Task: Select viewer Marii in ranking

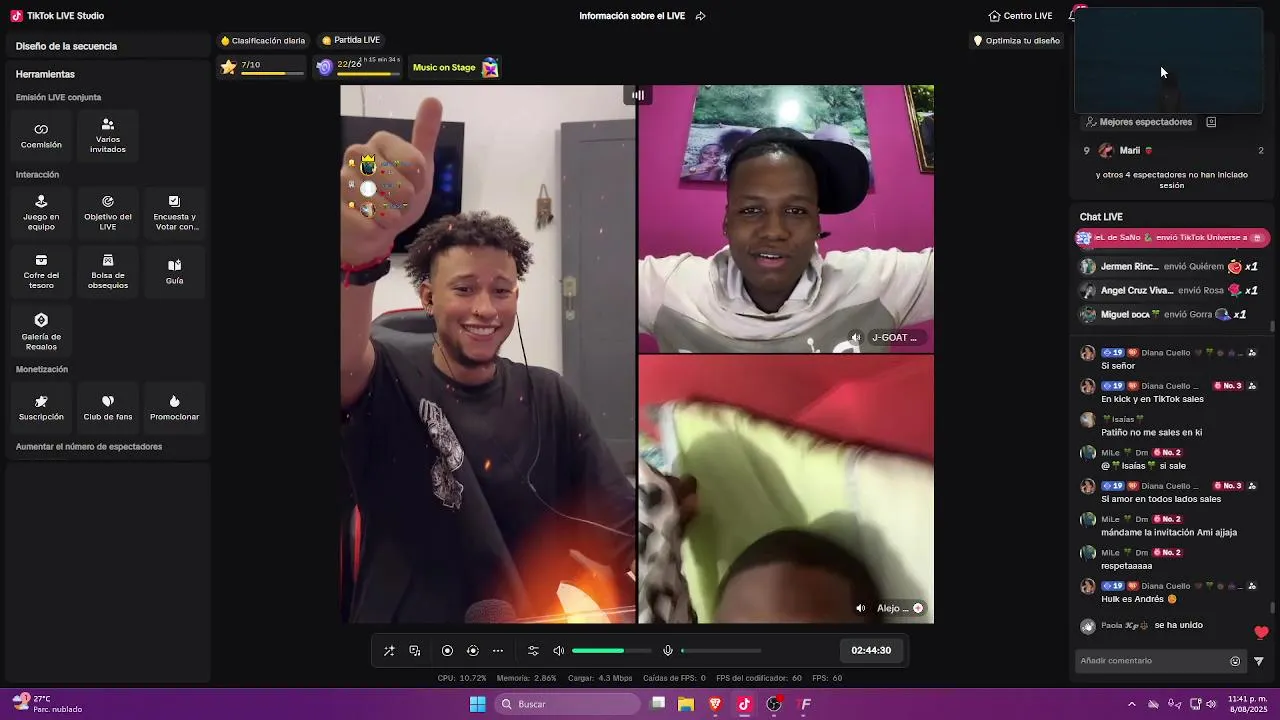Action: (1174, 150)
